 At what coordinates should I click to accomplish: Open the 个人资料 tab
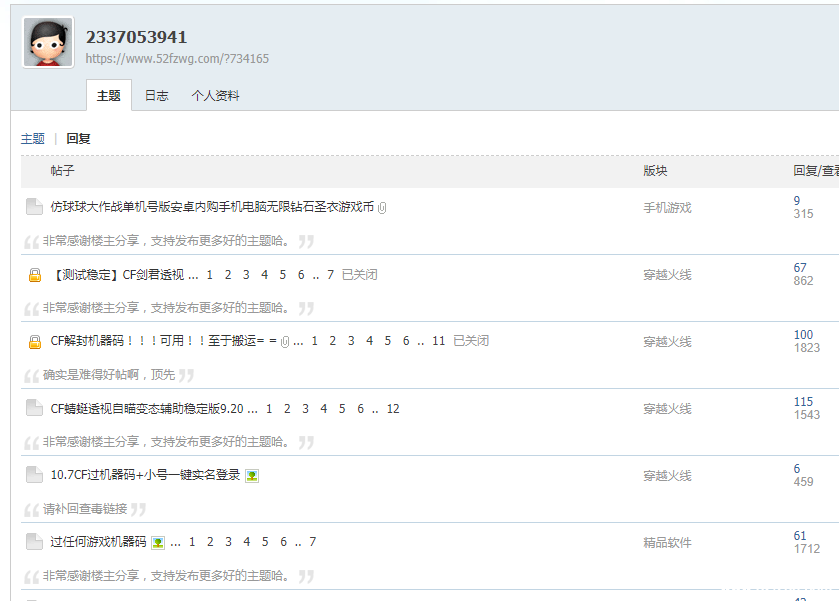point(216,95)
